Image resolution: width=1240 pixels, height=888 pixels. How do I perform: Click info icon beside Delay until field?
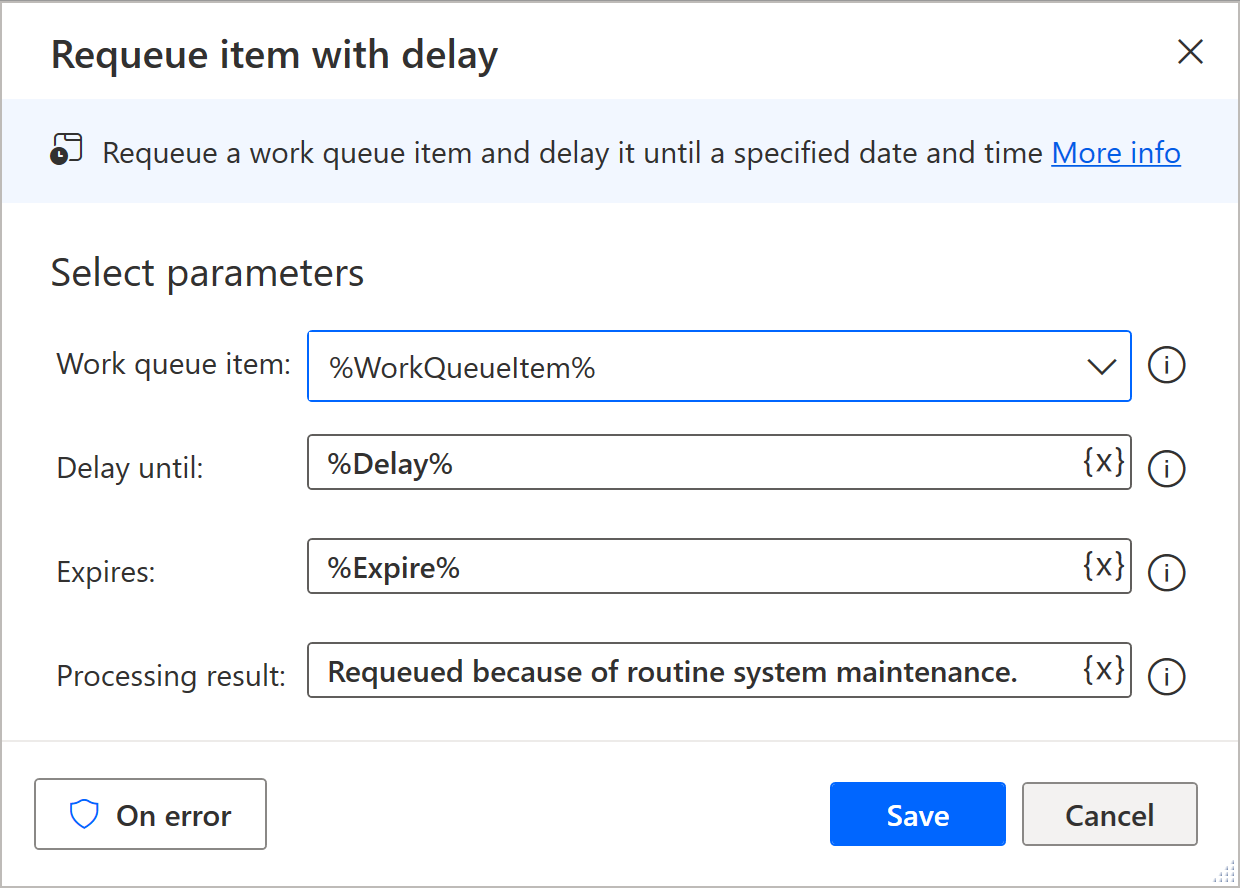click(x=1166, y=468)
